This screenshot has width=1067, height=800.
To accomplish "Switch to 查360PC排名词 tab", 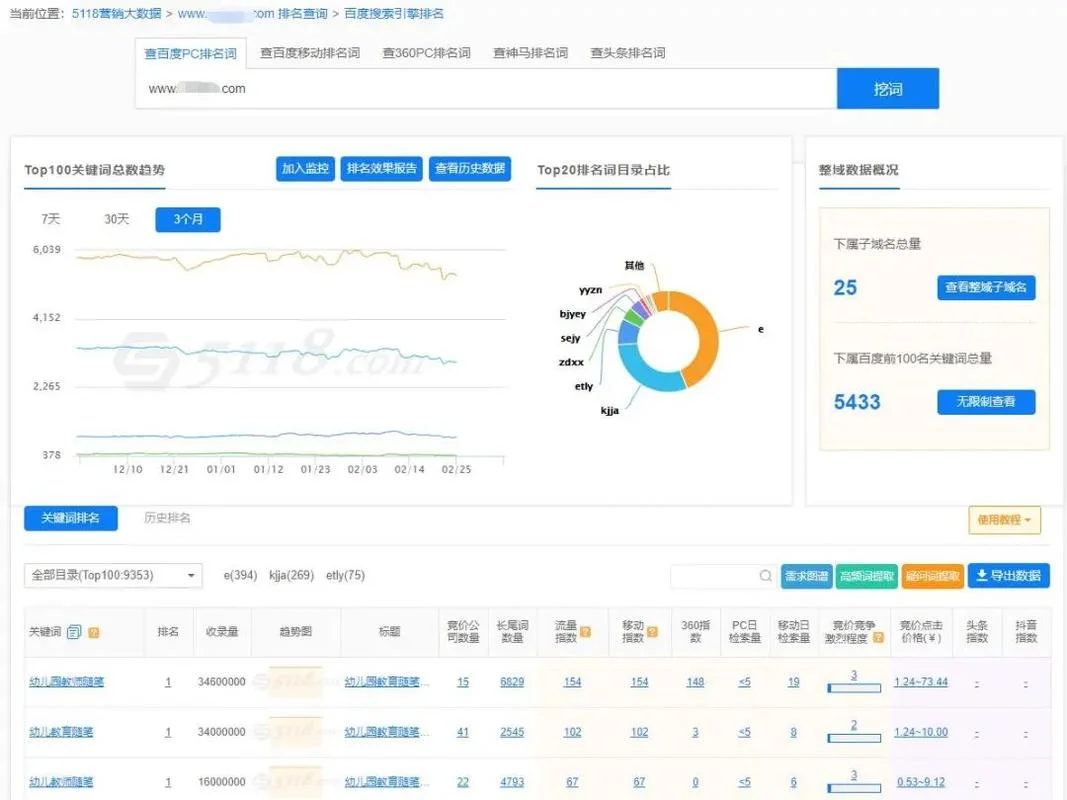I will point(426,52).
